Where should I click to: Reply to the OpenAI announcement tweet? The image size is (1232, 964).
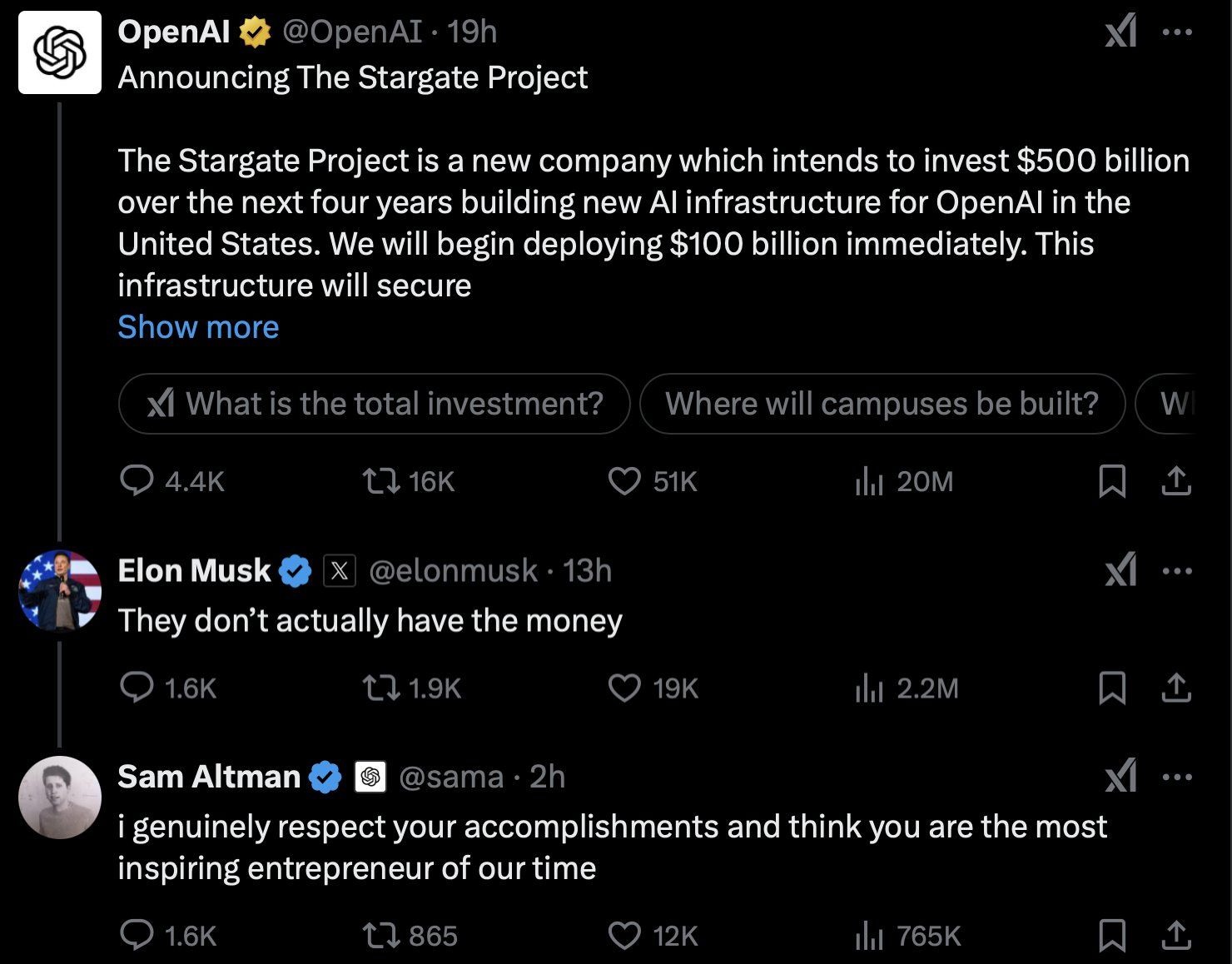137,481
